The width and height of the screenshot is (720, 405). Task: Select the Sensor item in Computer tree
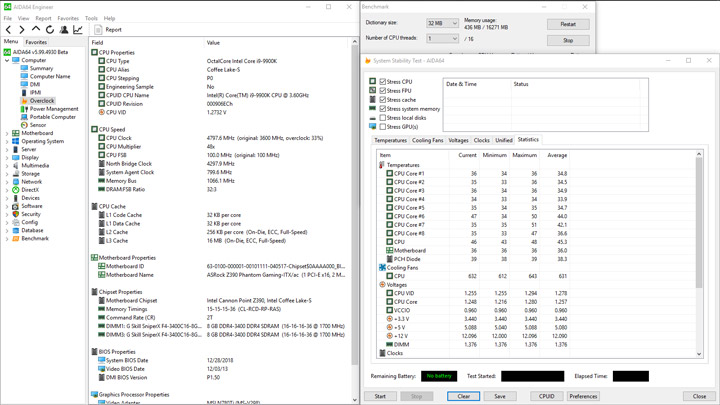(37, 125)
